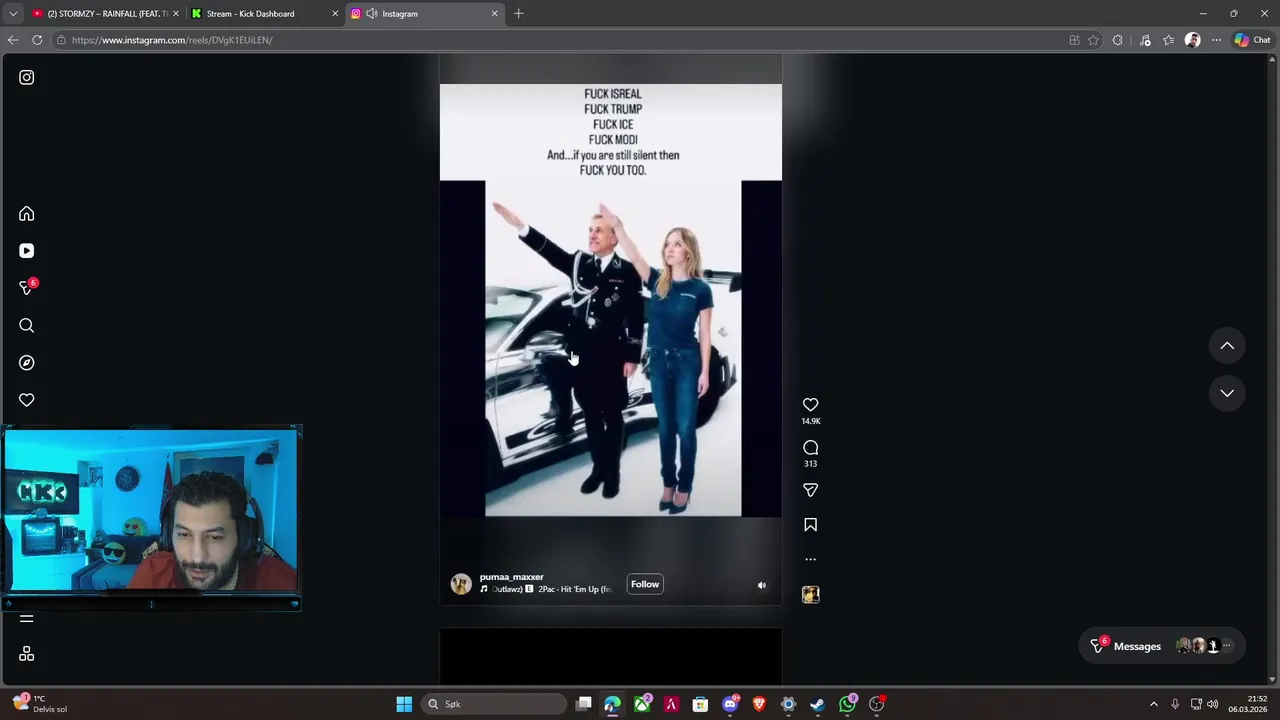Open WhatsApp on taskbar
This screenshot has height=720, width=1280.
[848, 704]
